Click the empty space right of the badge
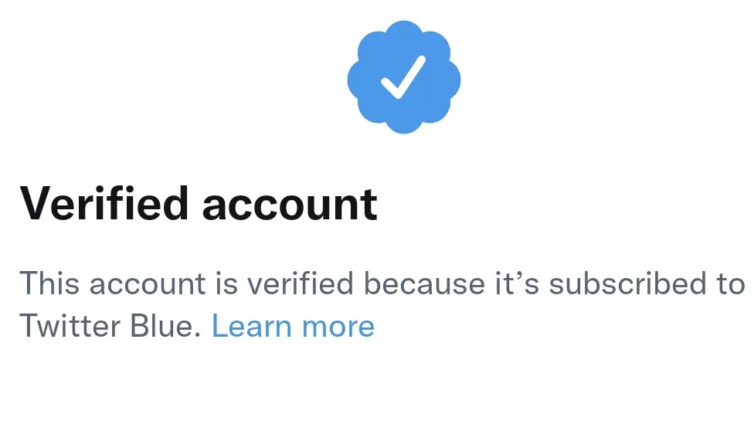This screenshot has width=754, height=424. click(x=620, y=78)
